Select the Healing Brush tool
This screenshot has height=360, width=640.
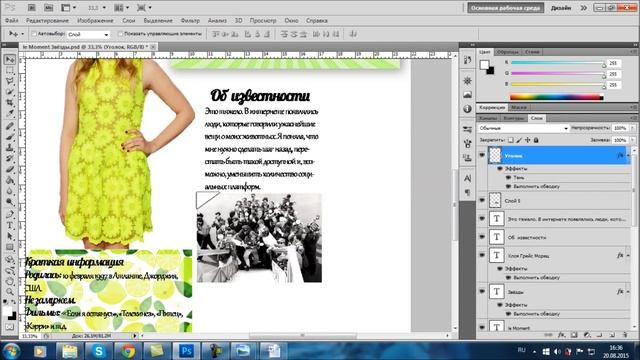pyautogui.click(x=10, y=126)
